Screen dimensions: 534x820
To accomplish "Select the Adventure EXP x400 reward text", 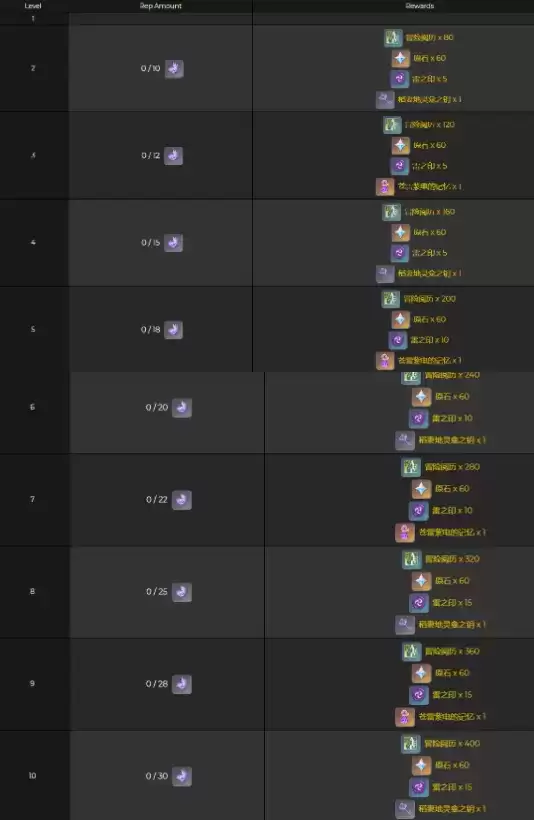I will (x=452, y=743).
